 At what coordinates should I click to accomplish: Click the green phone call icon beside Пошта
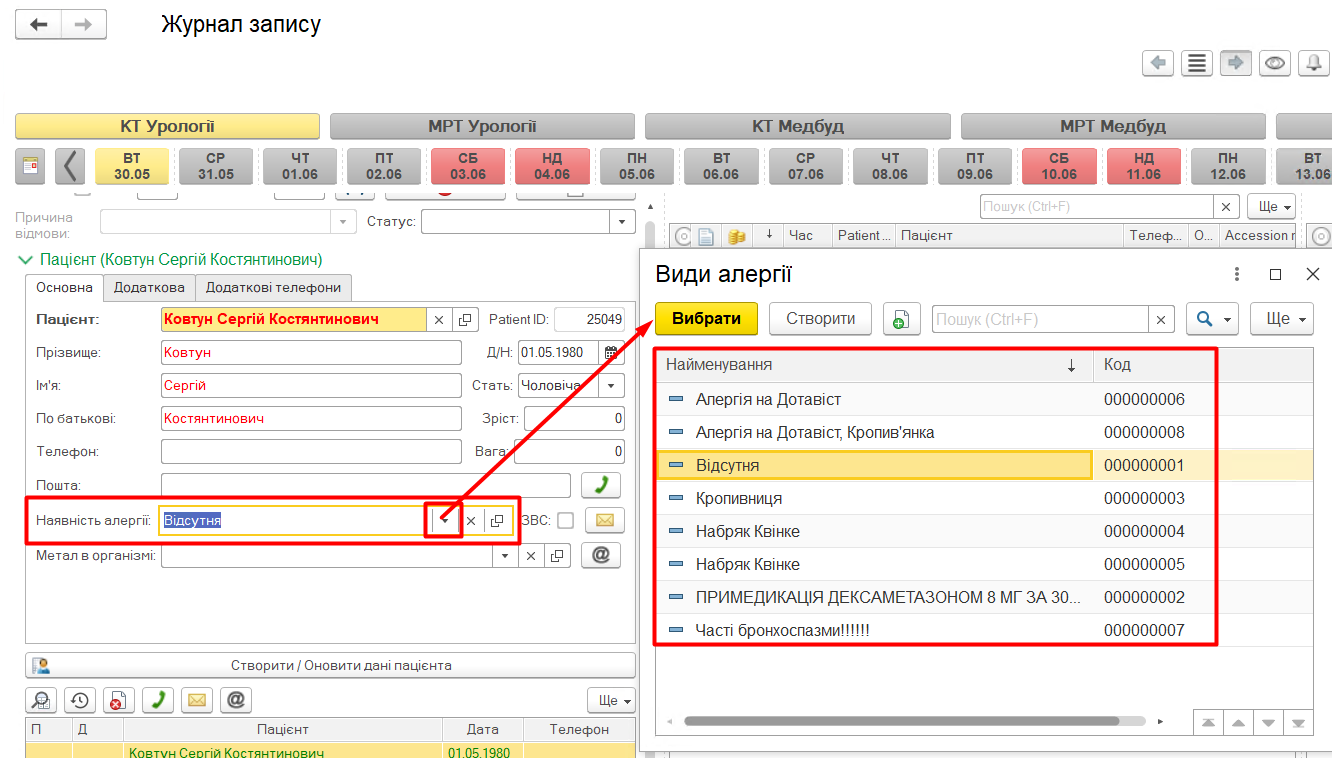tap(601, 486)
